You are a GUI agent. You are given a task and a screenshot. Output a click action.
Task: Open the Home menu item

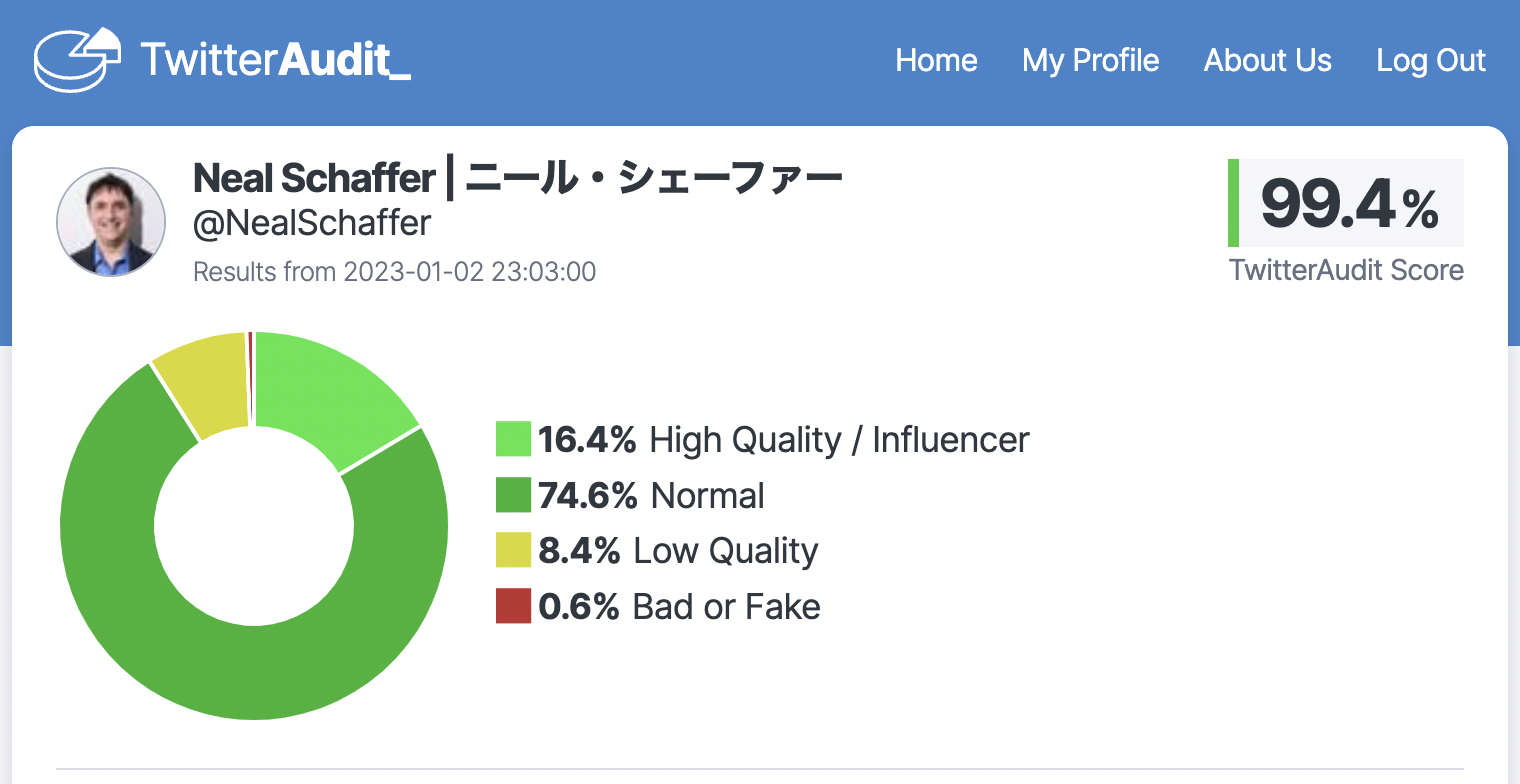click(x=936, y=61)
